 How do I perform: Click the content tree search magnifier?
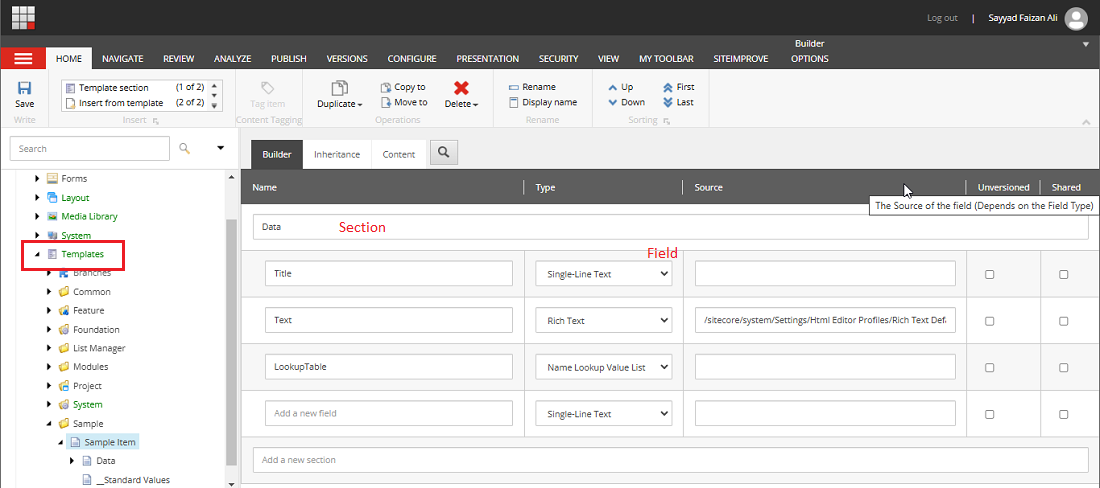[184, 149]
